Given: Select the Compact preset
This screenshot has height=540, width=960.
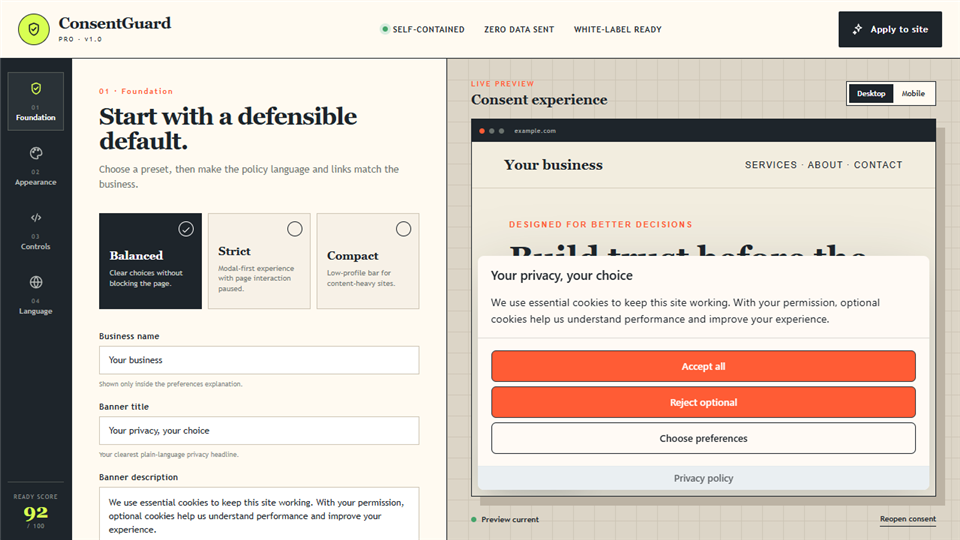Looking at the screenshot, I should click(368, 261).
